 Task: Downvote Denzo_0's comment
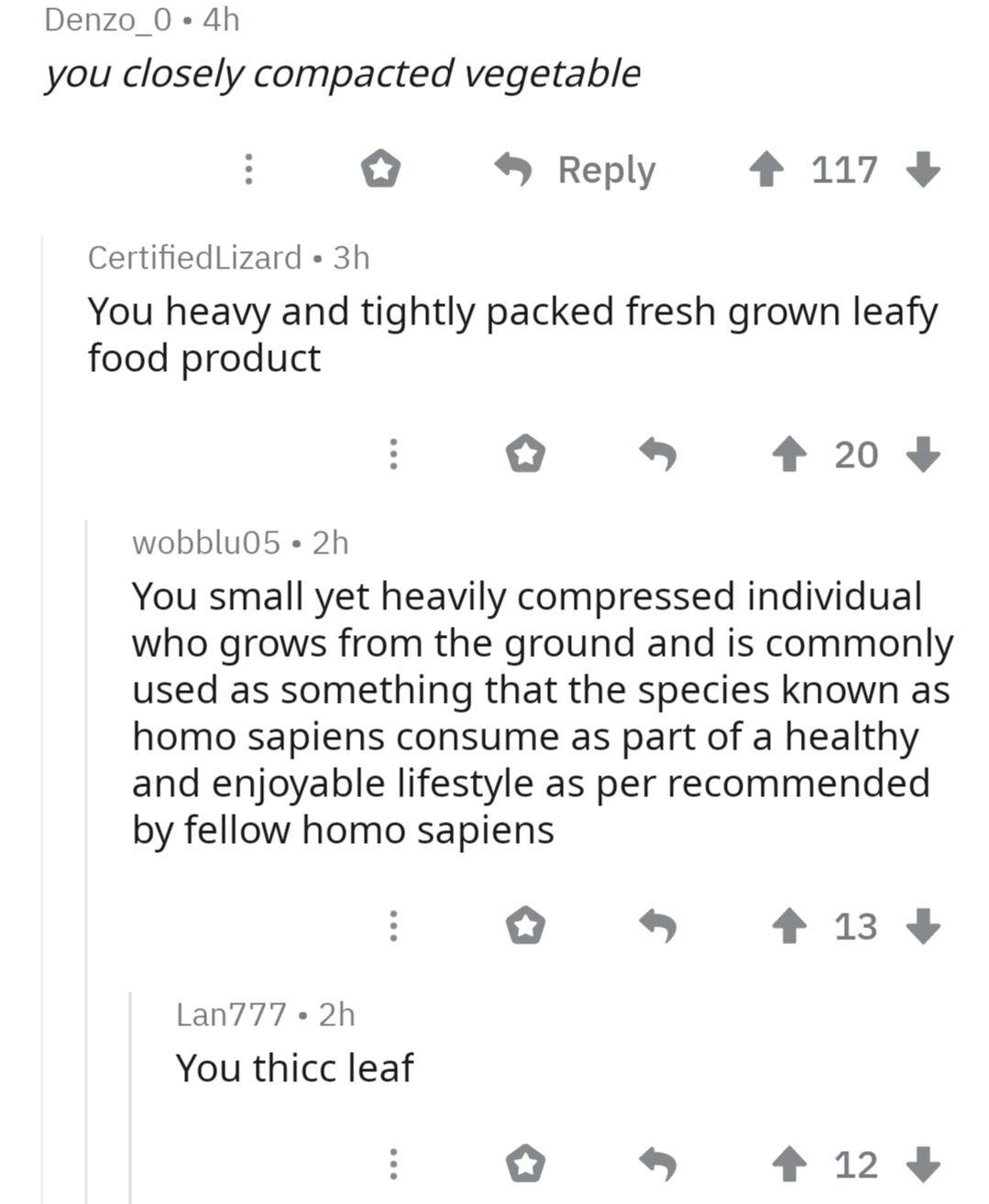tap(923, 170)
